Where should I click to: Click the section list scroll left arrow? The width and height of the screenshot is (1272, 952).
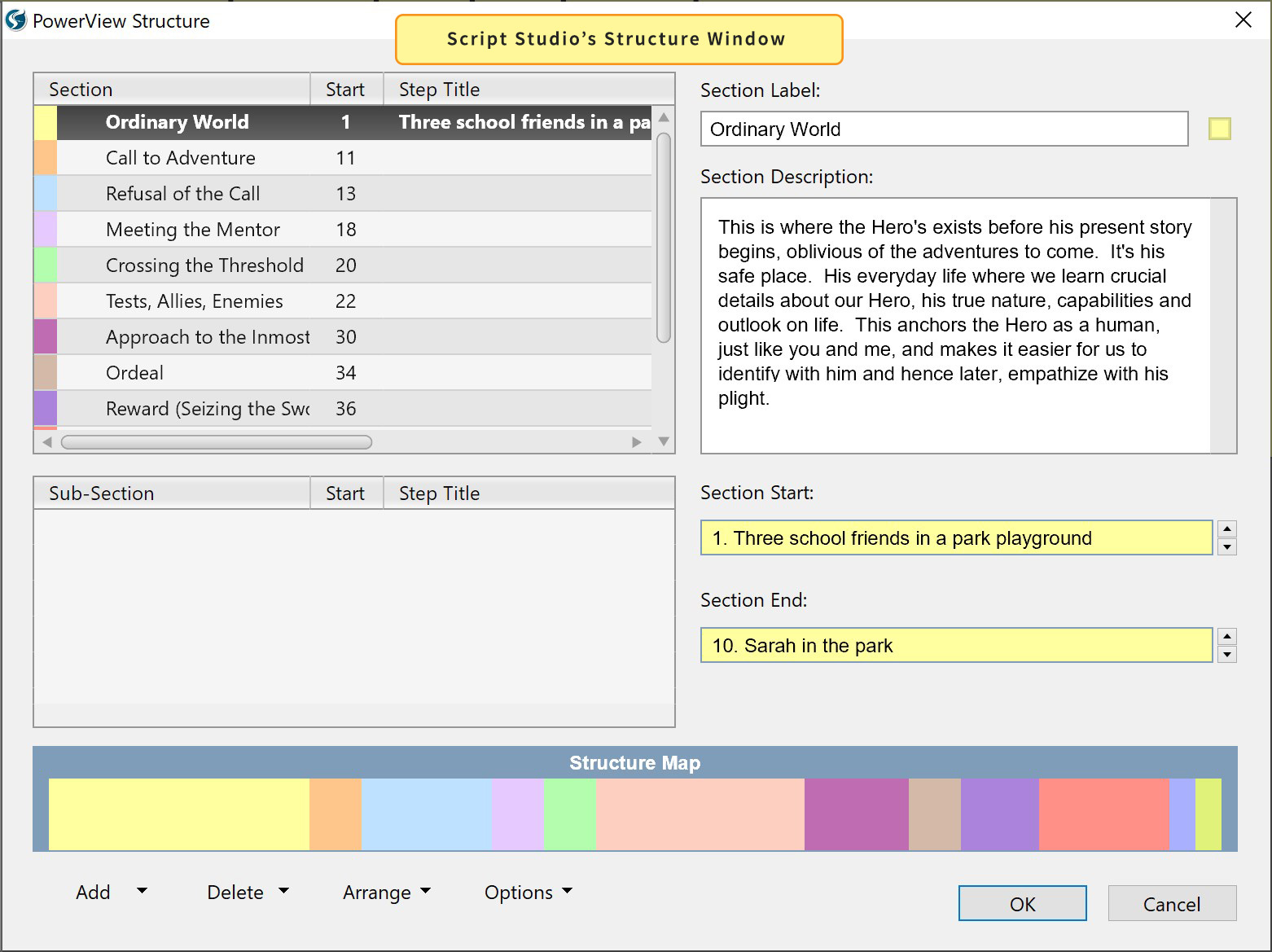(46, 442)
